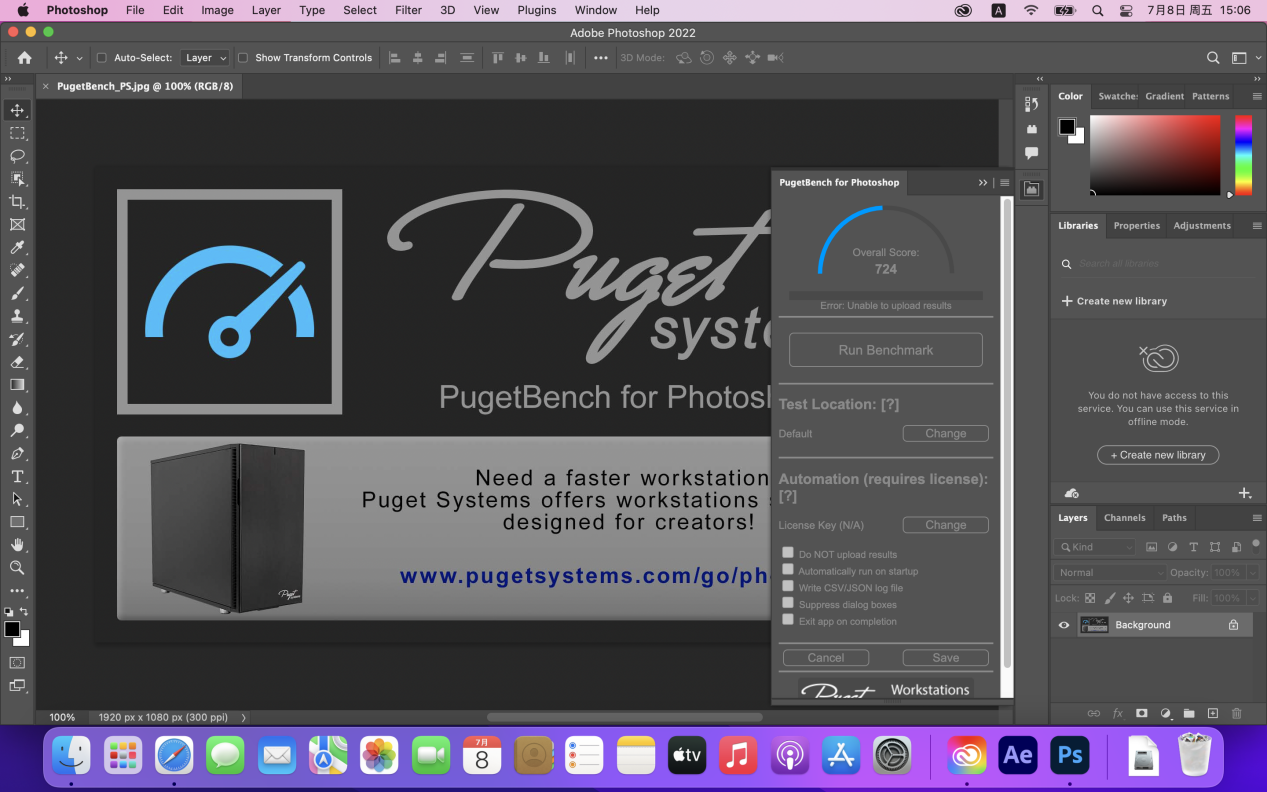
Task: Check Do NOT upload results
Action: pyautogui.click(x=788, y=552)
